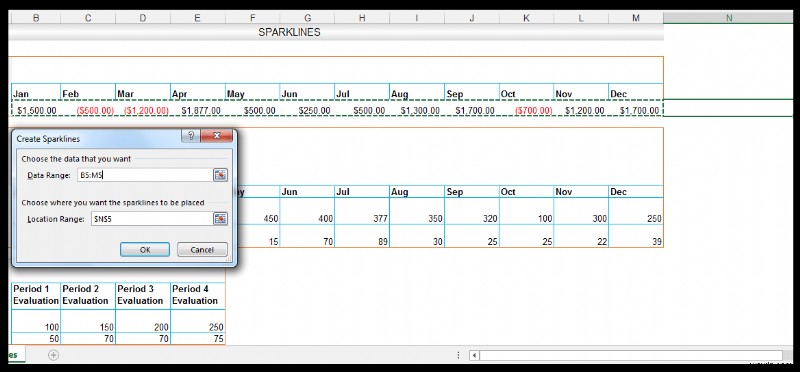Select the cell containing 75 under Period 4

[197, 339]
